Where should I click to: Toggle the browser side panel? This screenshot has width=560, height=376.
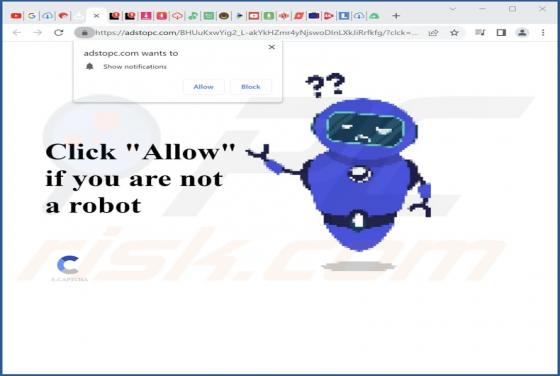pyautogui.click(x=501, y=33)
